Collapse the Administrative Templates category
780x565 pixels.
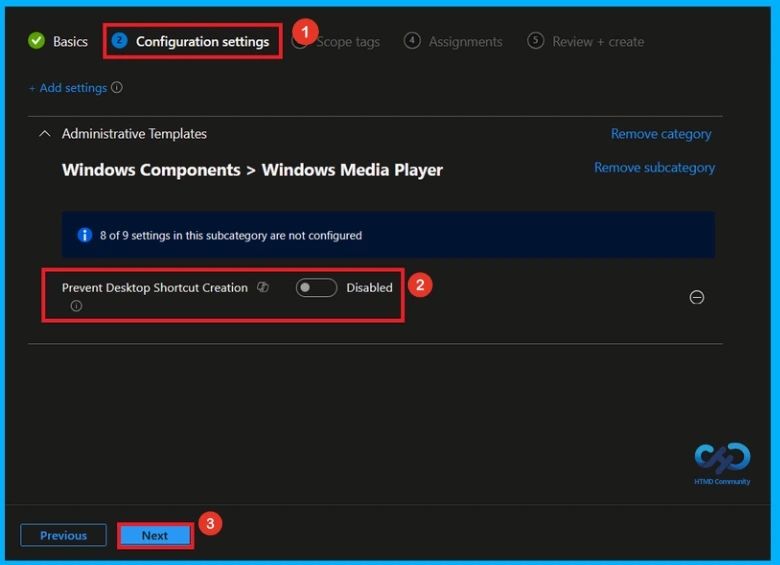coord(45,133)
